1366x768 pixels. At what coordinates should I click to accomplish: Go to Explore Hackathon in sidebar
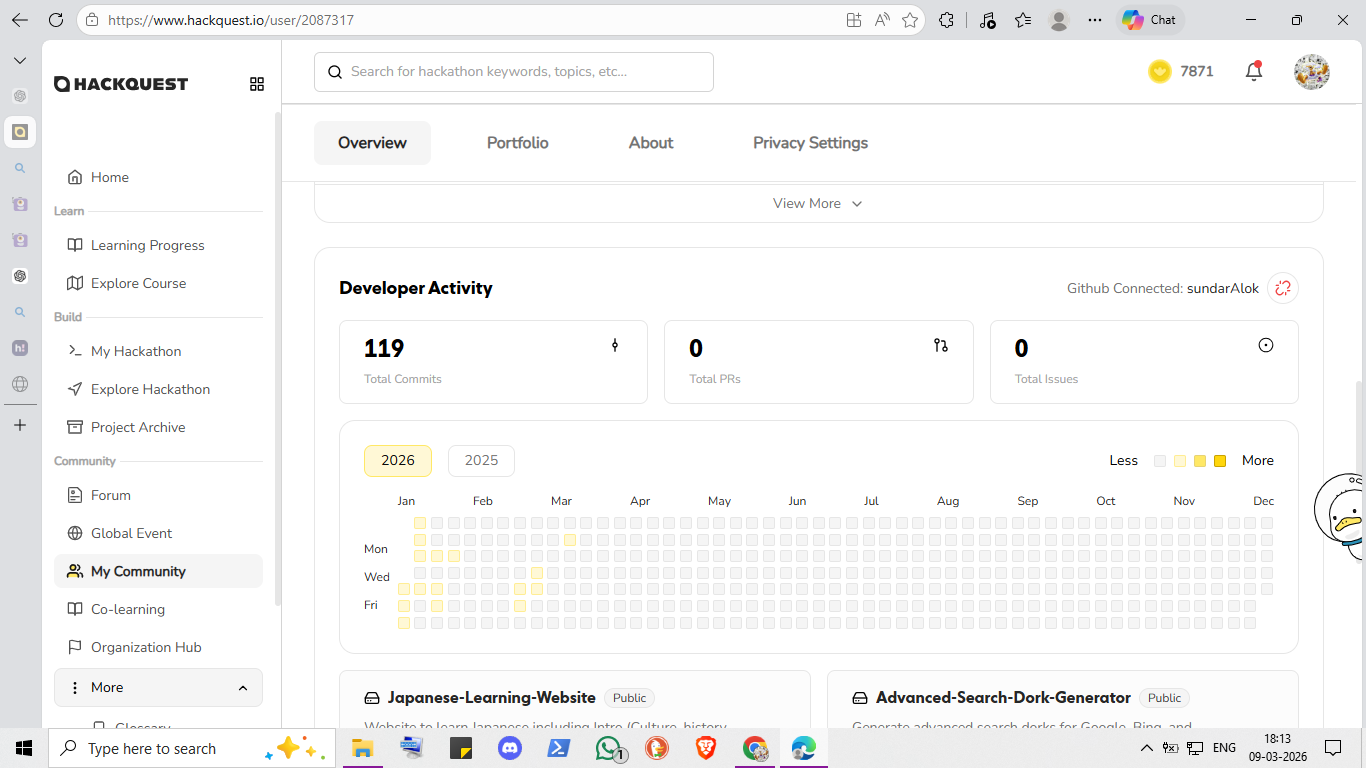click(x=150, y=389)
